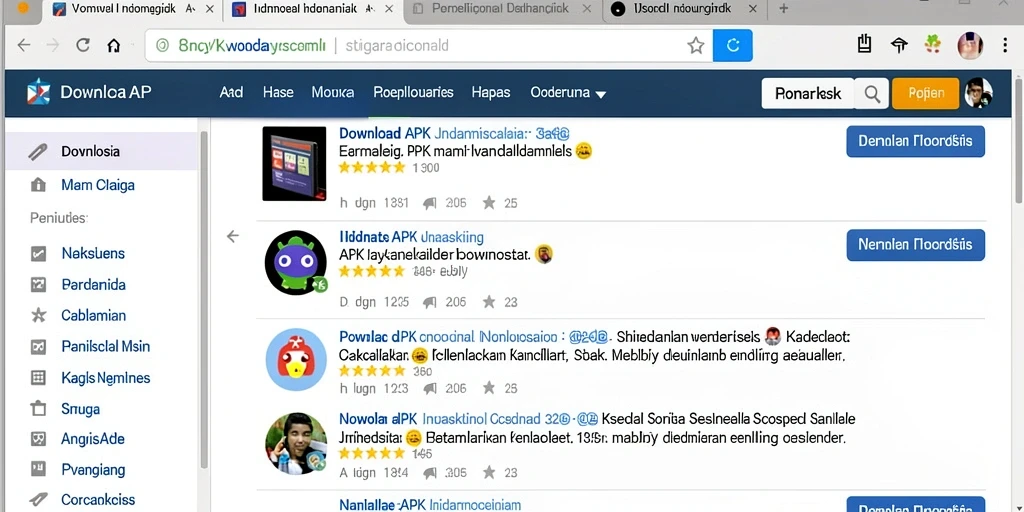Click the orange Rojien button
1024x512 pixels.
click(x=925, y=93)
